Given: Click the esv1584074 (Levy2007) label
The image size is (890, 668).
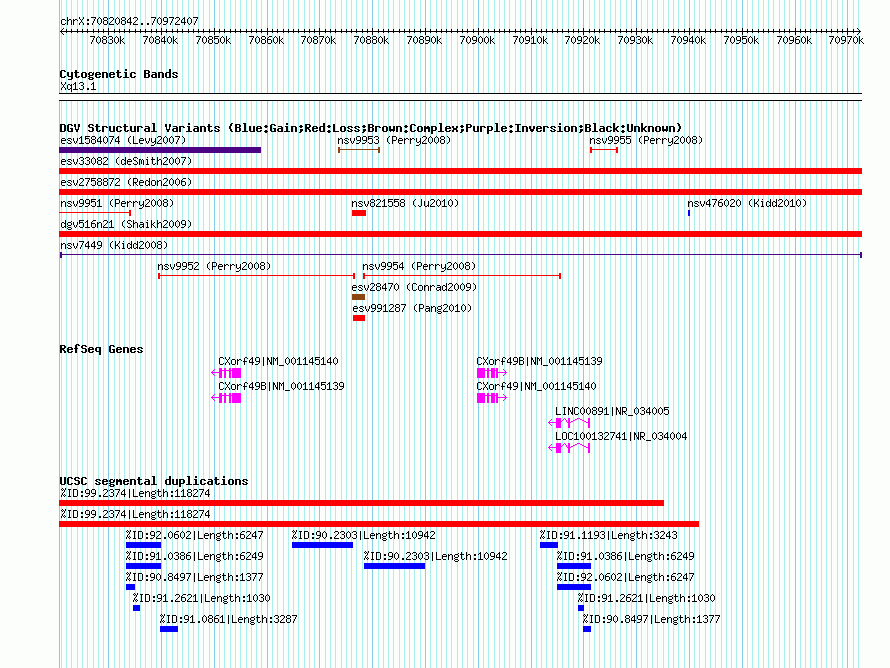Looking at the screenshot, I should (x=123, y=140).
